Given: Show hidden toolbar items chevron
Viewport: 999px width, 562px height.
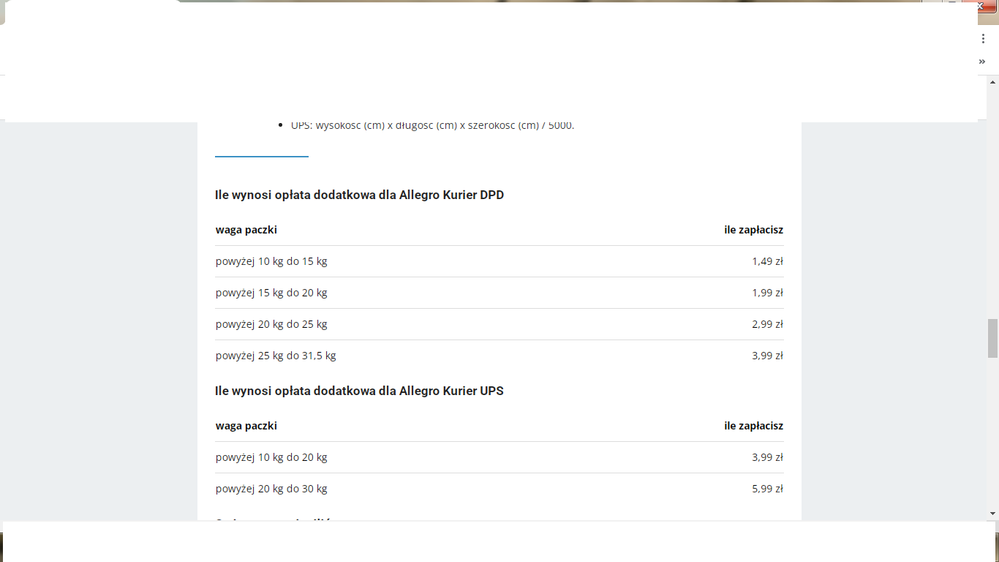Looking at the screenshot, I should click(982, 62).
